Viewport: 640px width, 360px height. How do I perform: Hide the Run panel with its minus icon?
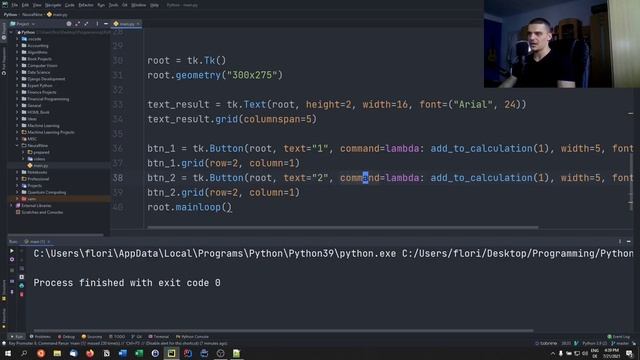pyautogui.click(x=629, y=242)
